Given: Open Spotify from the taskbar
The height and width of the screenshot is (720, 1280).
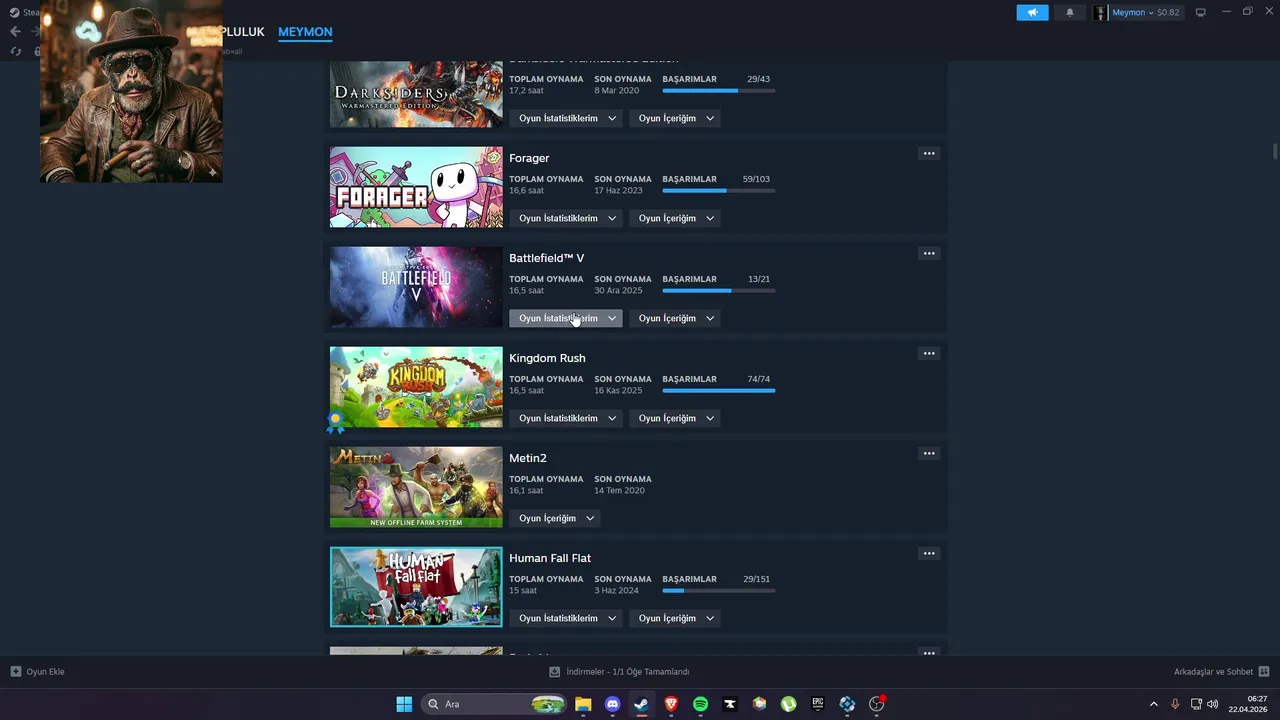Looking at the screenshot, I should [x=701, y=704].
